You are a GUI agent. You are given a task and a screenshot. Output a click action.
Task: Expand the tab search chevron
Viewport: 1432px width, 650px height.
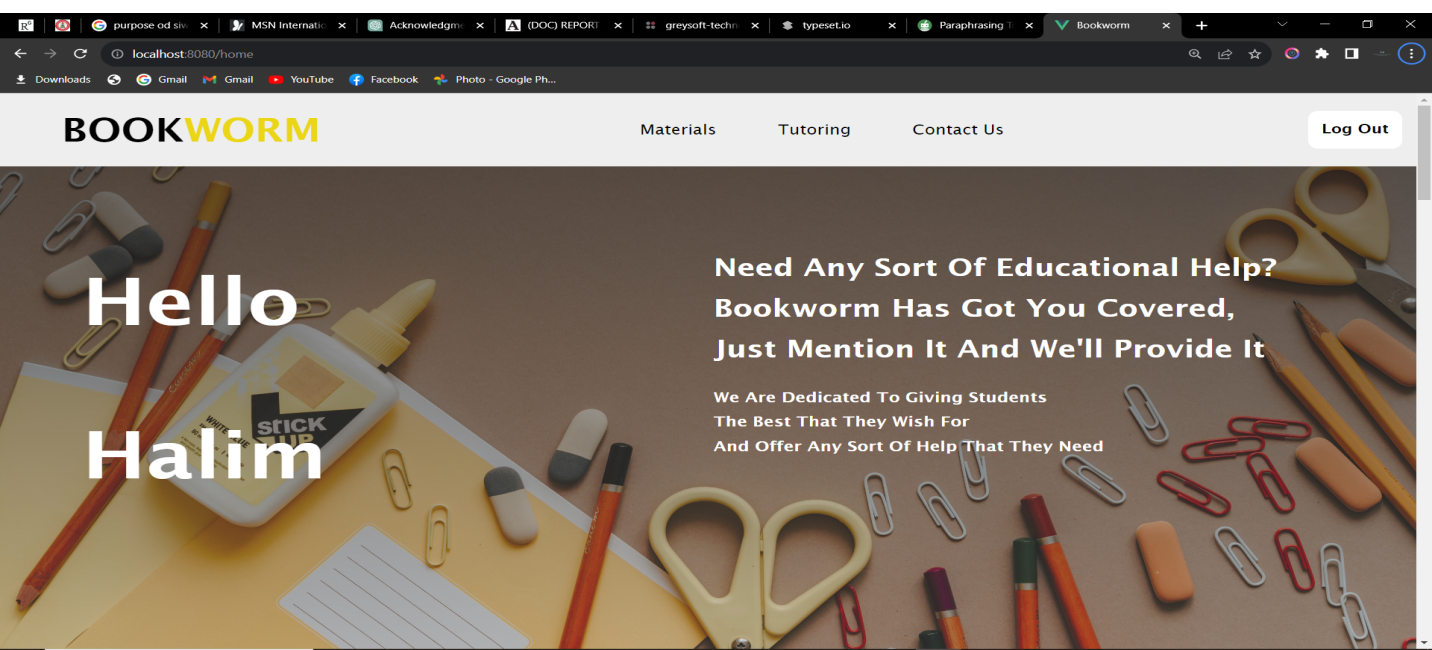[x=1282, y=24]
